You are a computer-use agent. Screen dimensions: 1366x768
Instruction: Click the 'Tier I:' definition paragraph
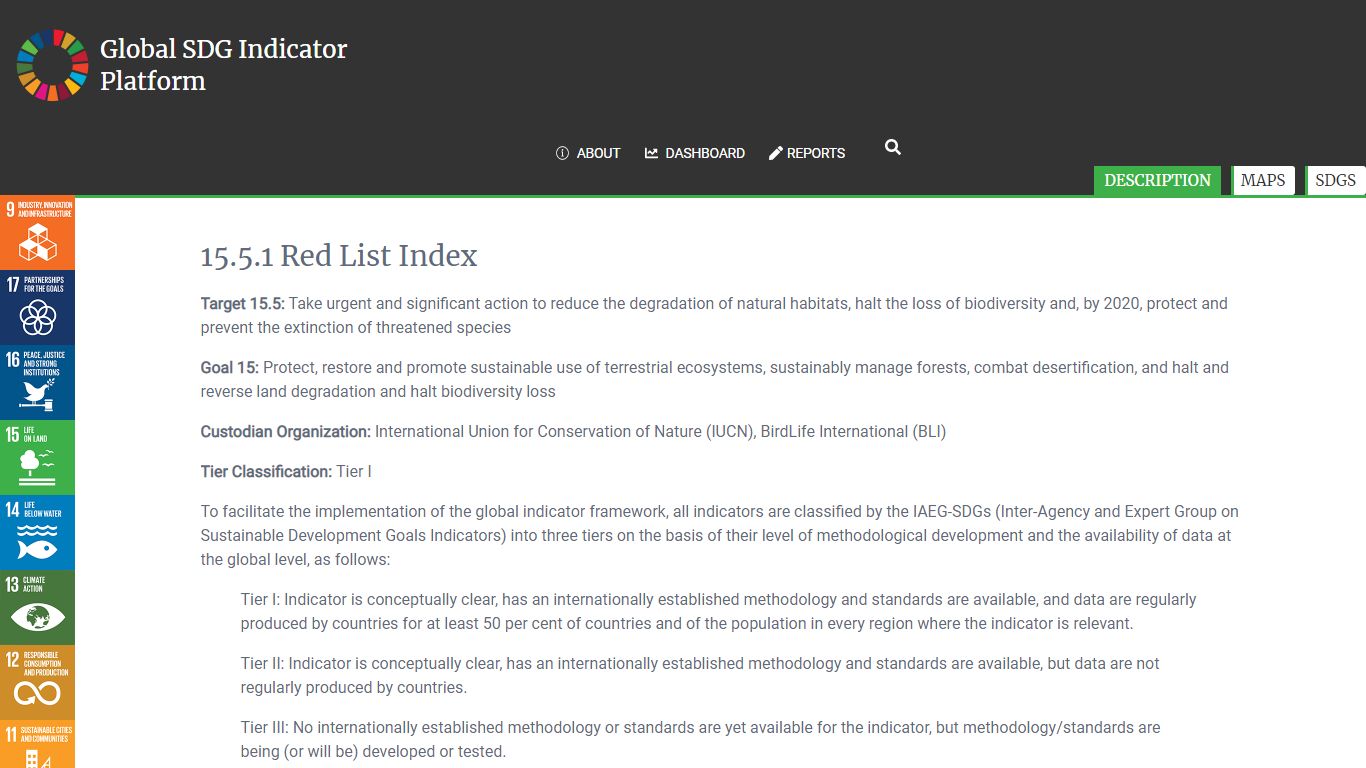[x=718, y=611]
